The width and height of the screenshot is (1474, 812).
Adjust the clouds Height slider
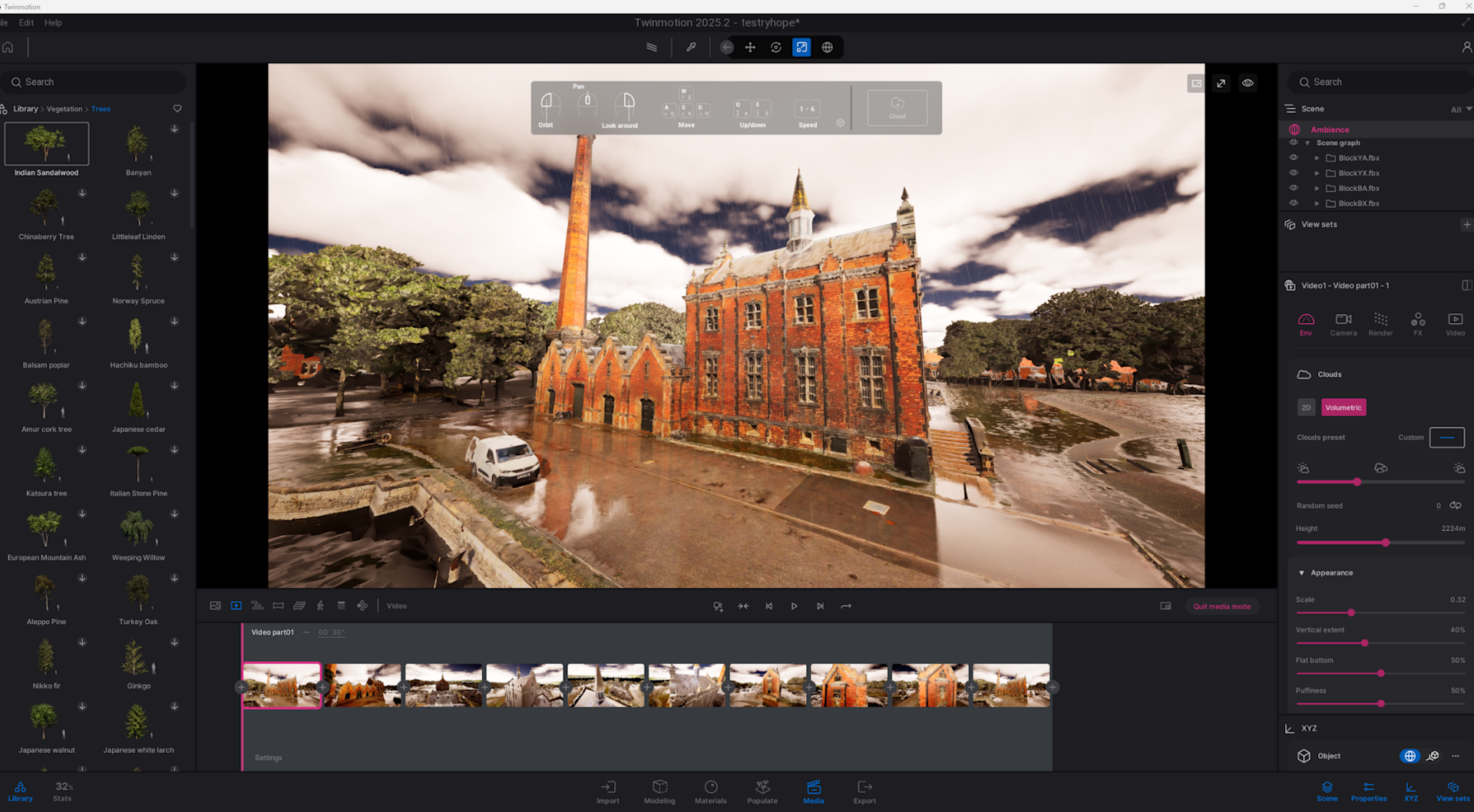1386,543
